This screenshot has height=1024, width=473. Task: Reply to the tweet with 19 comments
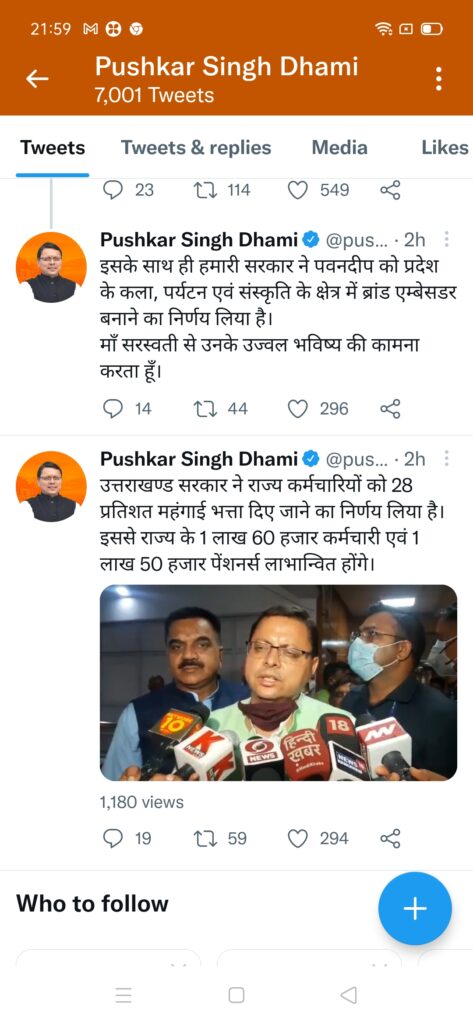[x=113, y=839]
